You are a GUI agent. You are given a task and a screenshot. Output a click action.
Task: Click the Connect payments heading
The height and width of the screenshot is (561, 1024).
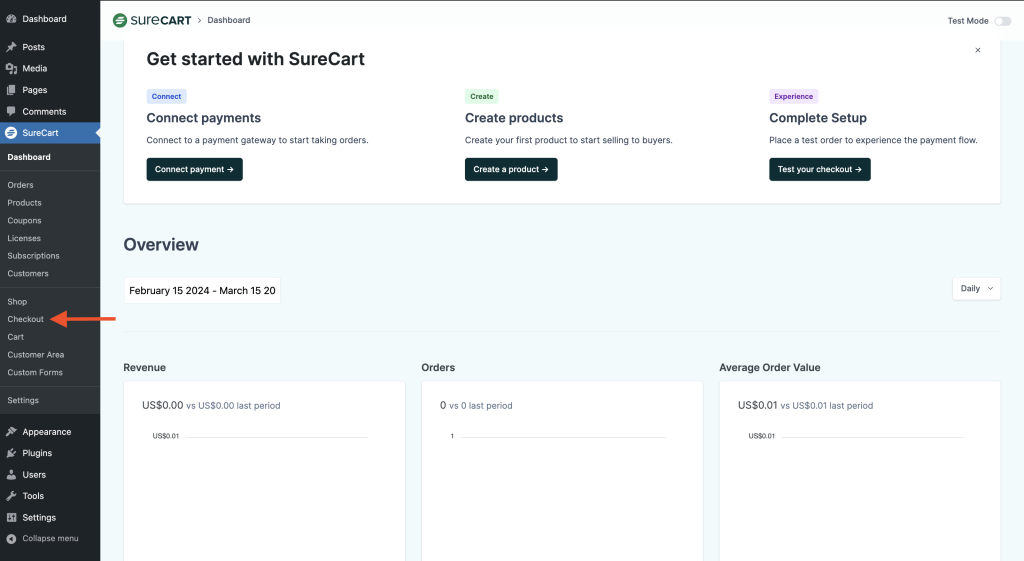coord(204,118)
